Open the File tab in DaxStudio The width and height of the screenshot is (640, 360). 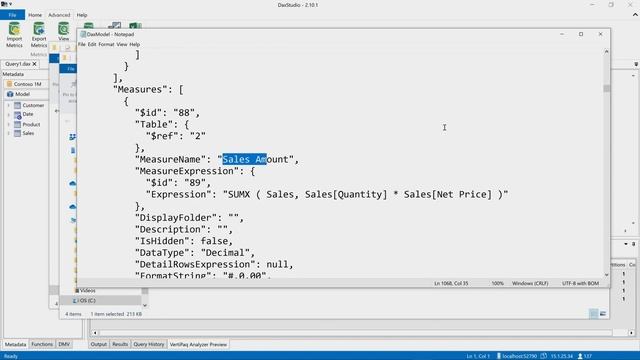pos(12,15)
